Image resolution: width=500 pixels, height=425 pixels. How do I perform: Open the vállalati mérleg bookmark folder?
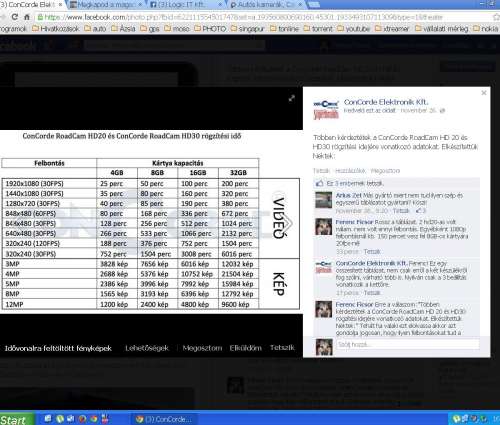click(x=442, y=29)
